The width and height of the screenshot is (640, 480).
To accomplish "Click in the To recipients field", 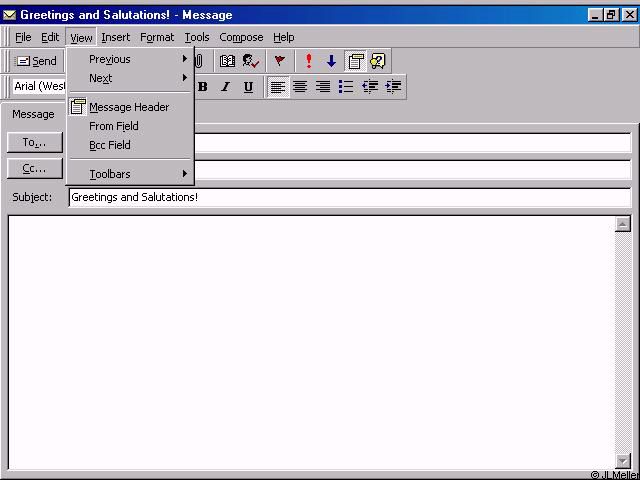I will (412, 143).
